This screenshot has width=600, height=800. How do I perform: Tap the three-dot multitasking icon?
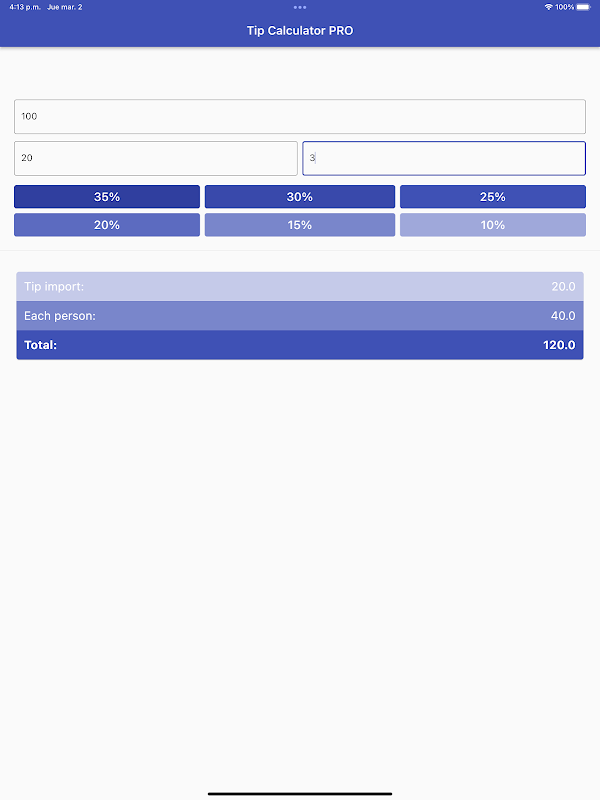point(299,7)
